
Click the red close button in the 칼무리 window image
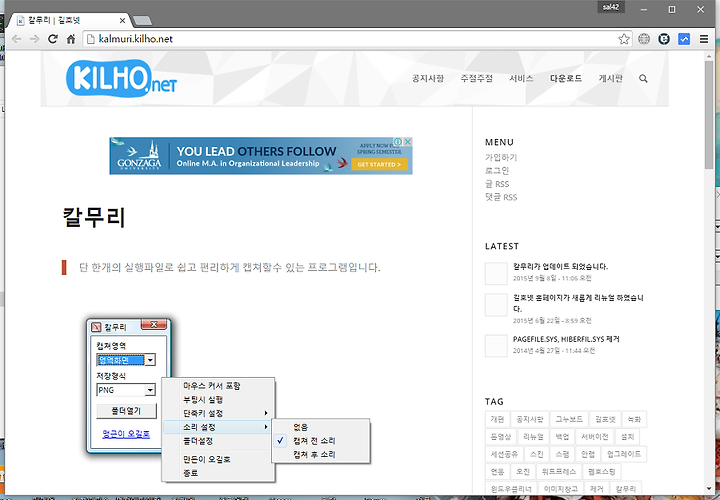click(154, 324)
